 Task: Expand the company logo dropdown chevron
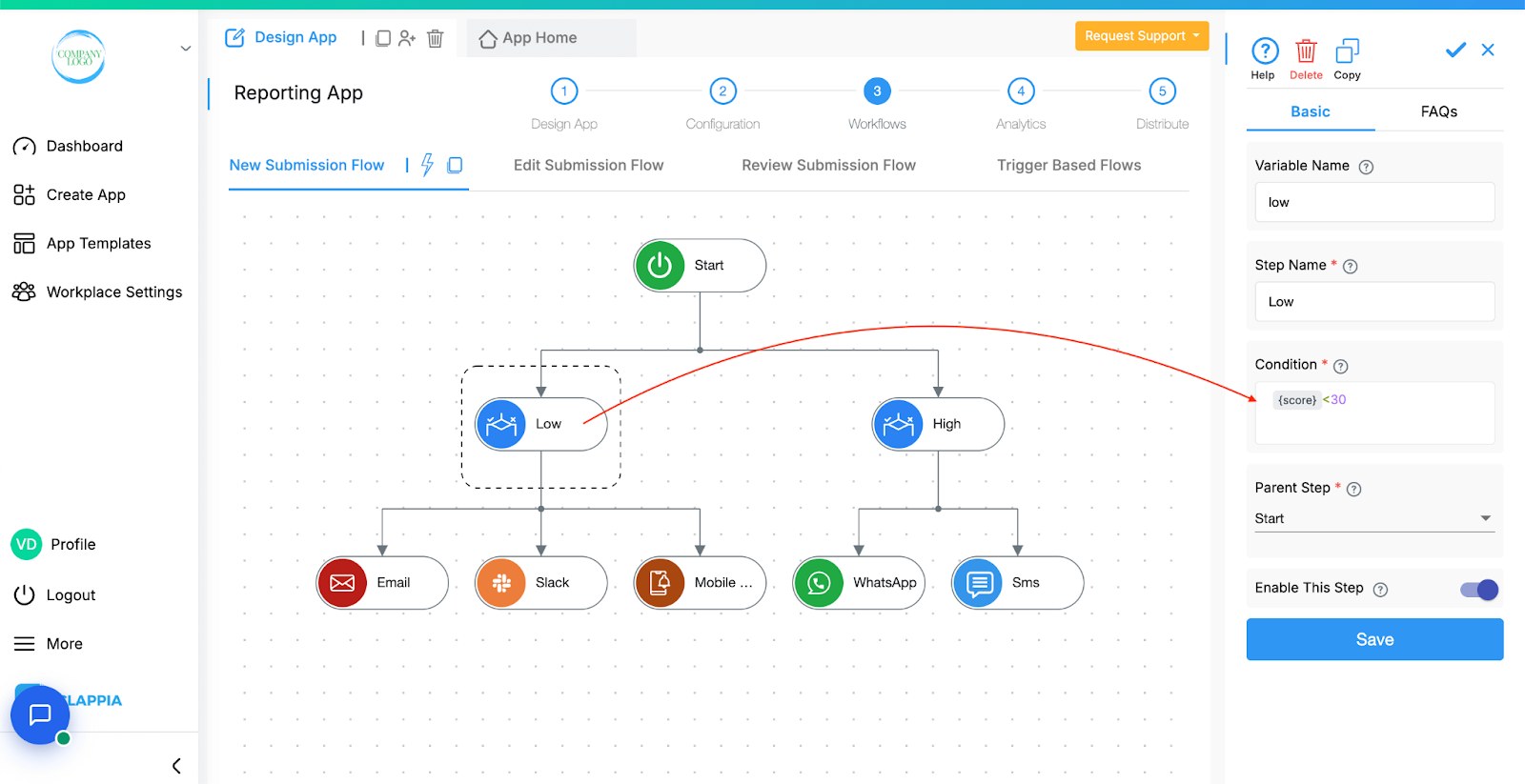coord(186,49)
